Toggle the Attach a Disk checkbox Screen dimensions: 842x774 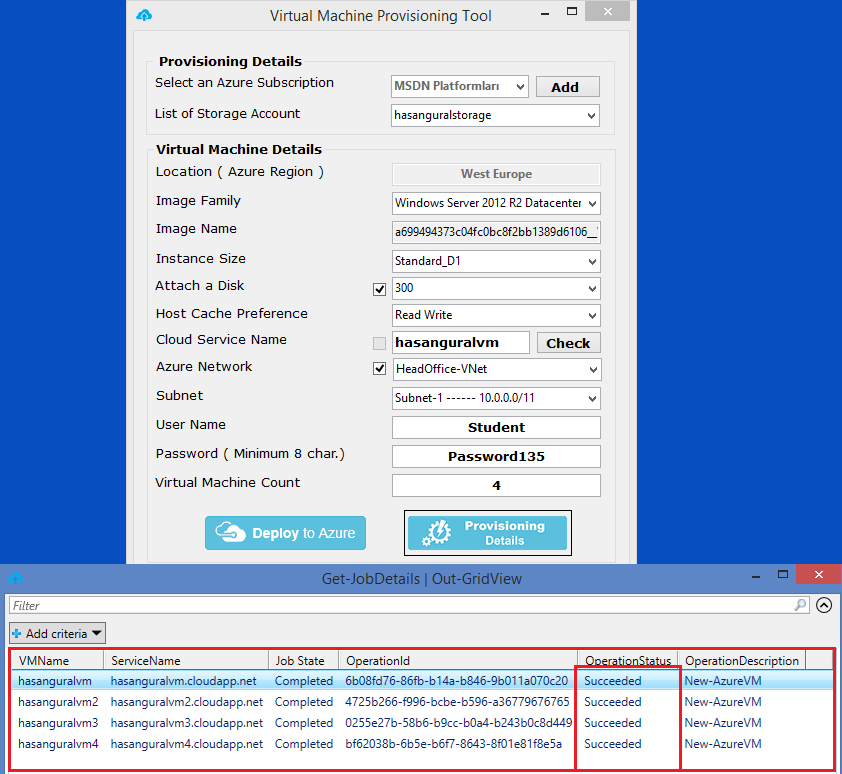379,289
